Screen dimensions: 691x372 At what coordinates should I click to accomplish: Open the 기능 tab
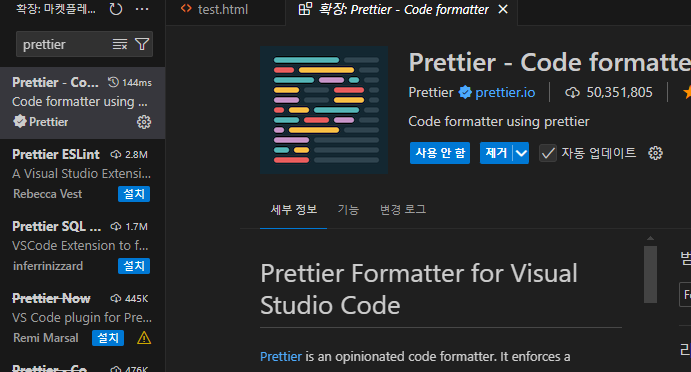[348, 209]
